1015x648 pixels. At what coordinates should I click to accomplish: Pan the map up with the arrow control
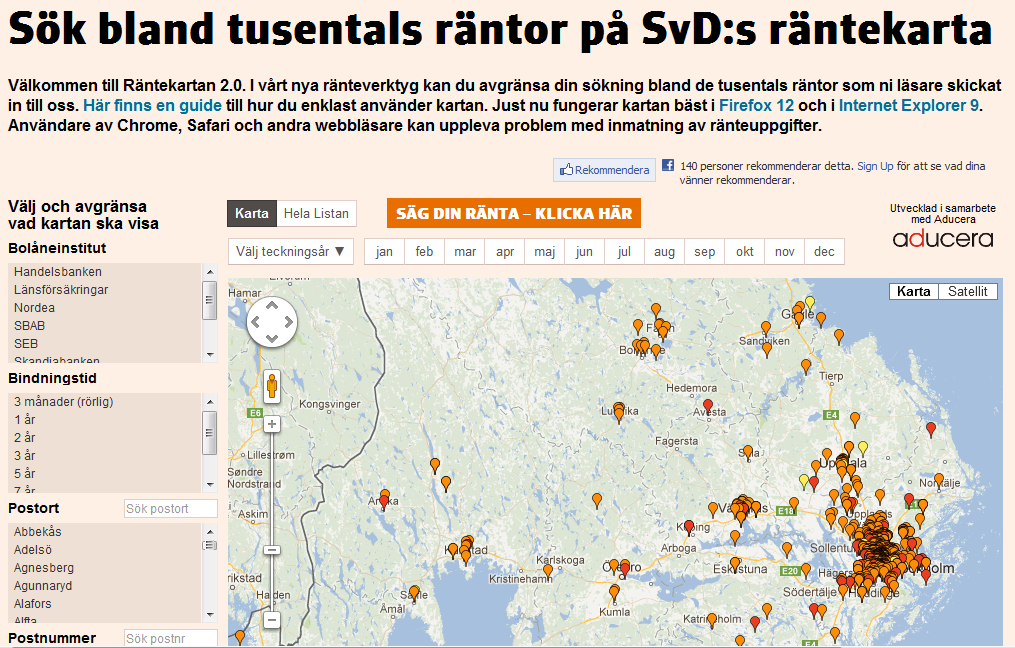pos(272,306)
